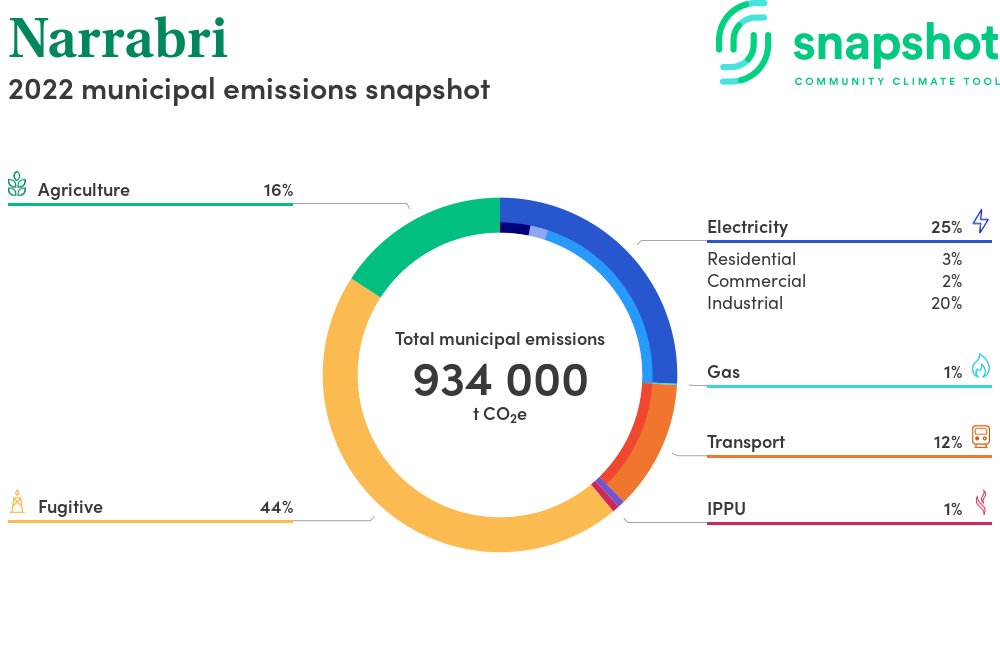Click the orange Transport donut segment
1000x670 pixels.
pos(649,440)
